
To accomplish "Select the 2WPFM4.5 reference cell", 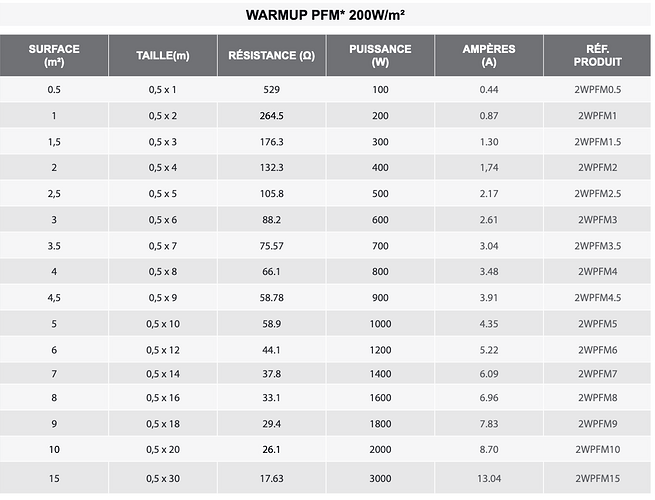I will point(597,298).
